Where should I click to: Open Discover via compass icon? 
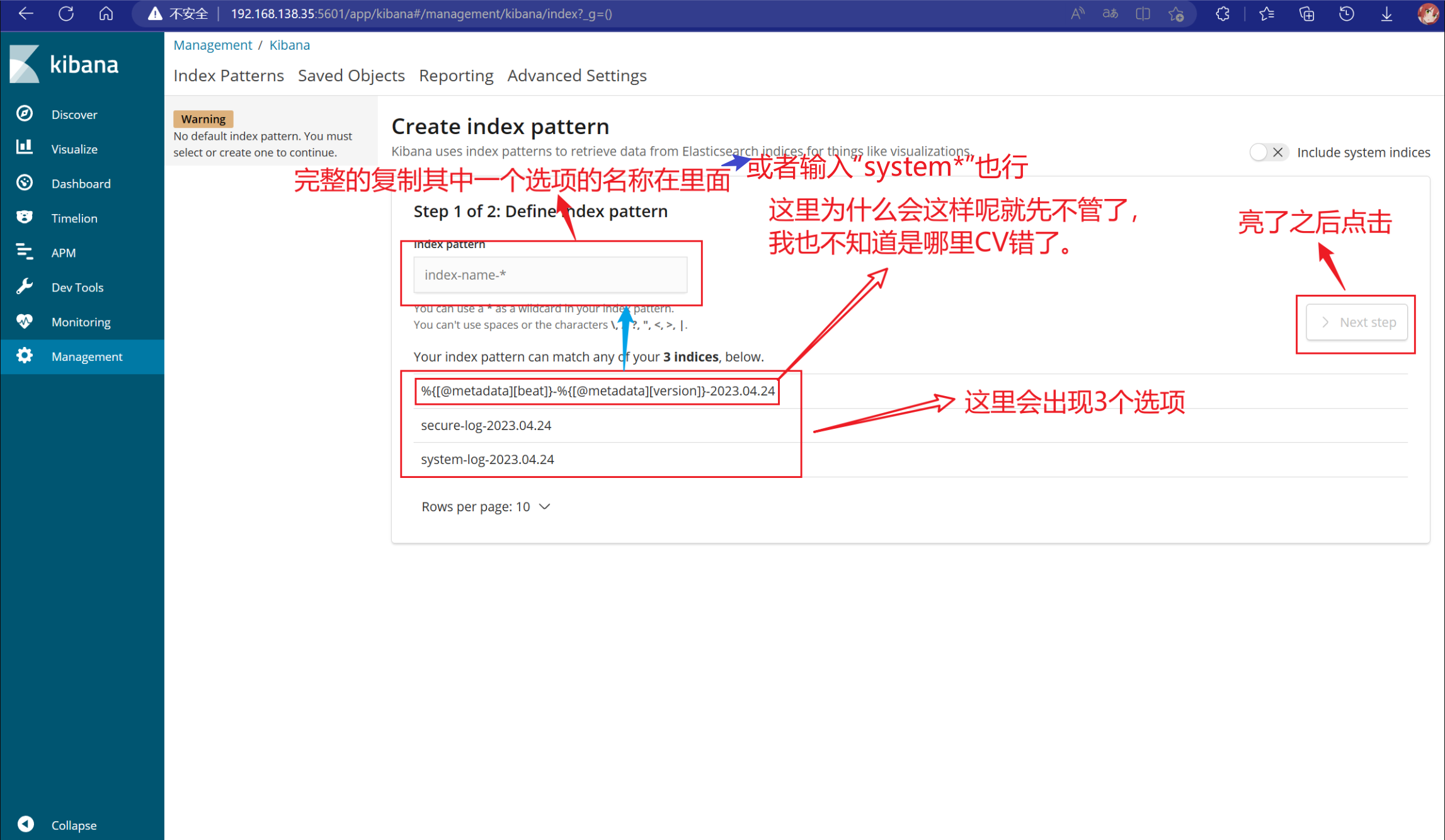click(25, 114)
